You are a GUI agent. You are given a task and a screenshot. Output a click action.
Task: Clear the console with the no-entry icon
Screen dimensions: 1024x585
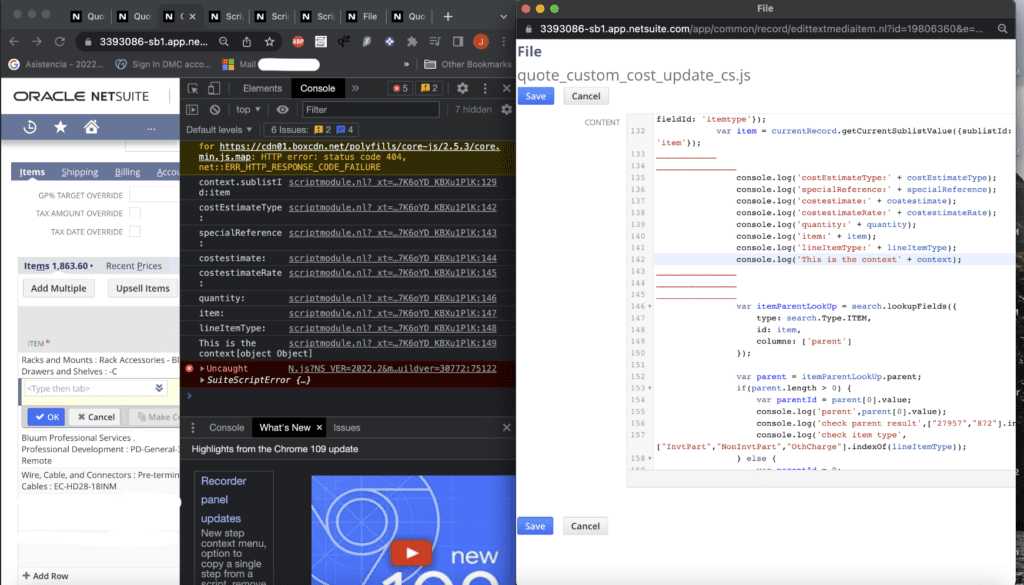[215, 109]
